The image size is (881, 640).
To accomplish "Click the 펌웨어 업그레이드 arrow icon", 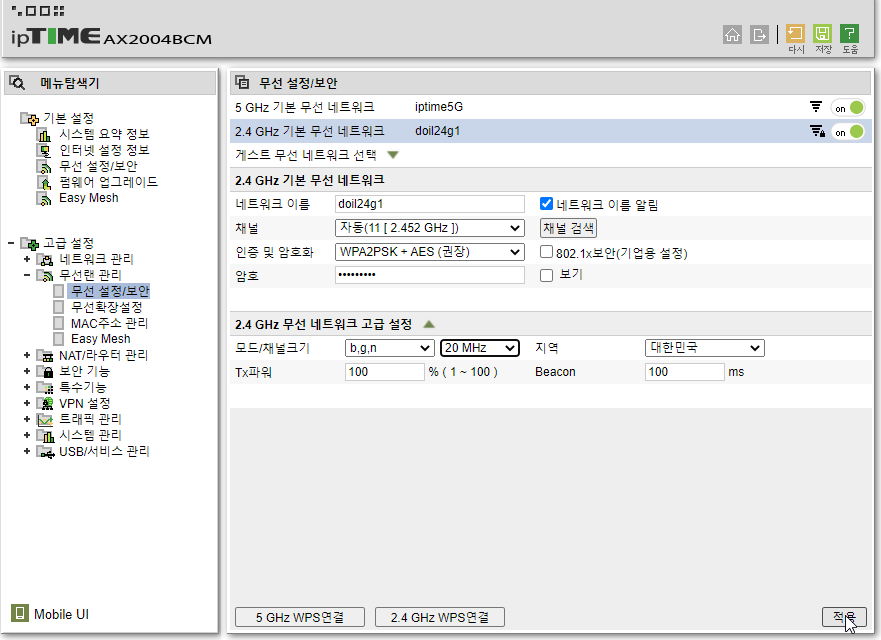I will (44, 183).
